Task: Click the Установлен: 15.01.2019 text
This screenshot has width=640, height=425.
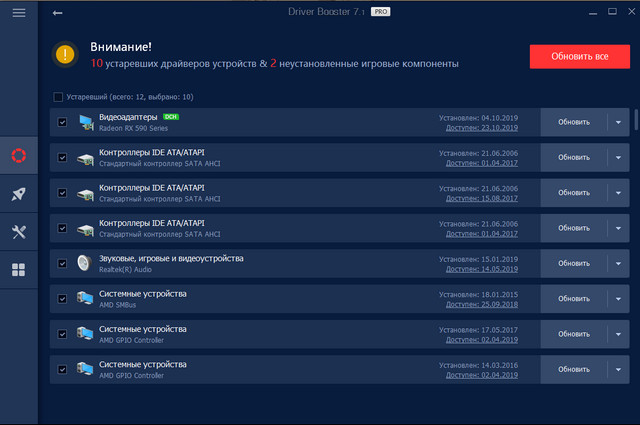Action: [x=478, y=259]
